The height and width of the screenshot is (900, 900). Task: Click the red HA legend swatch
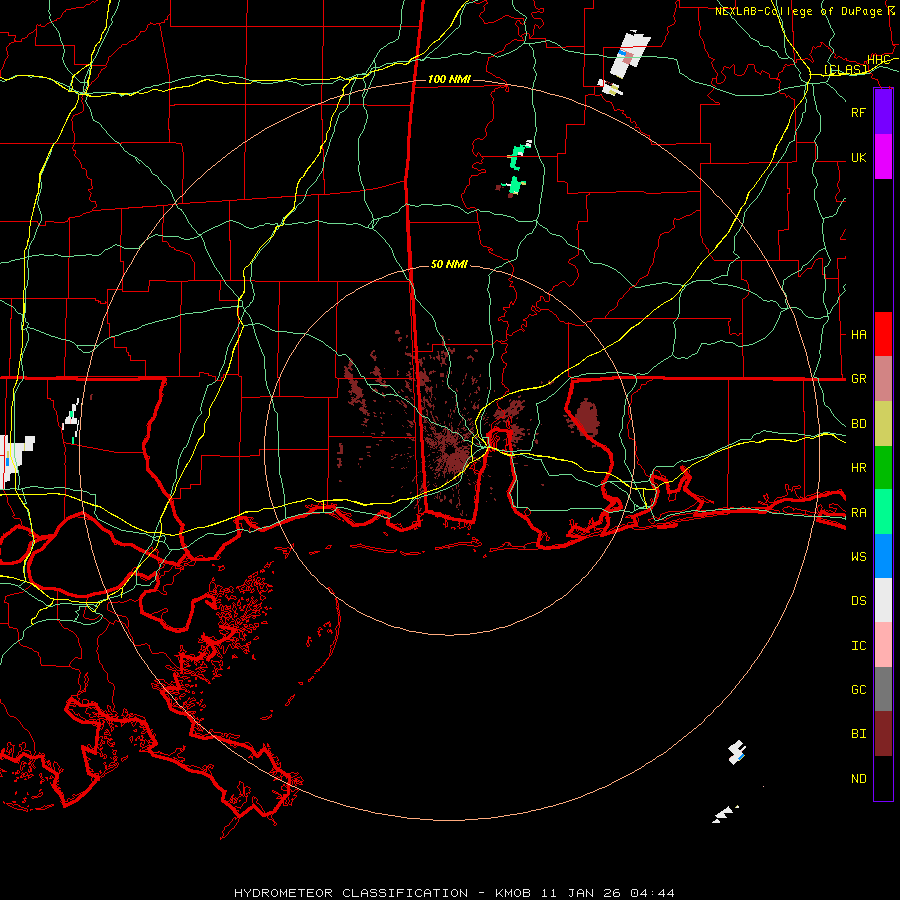[883, 334]
